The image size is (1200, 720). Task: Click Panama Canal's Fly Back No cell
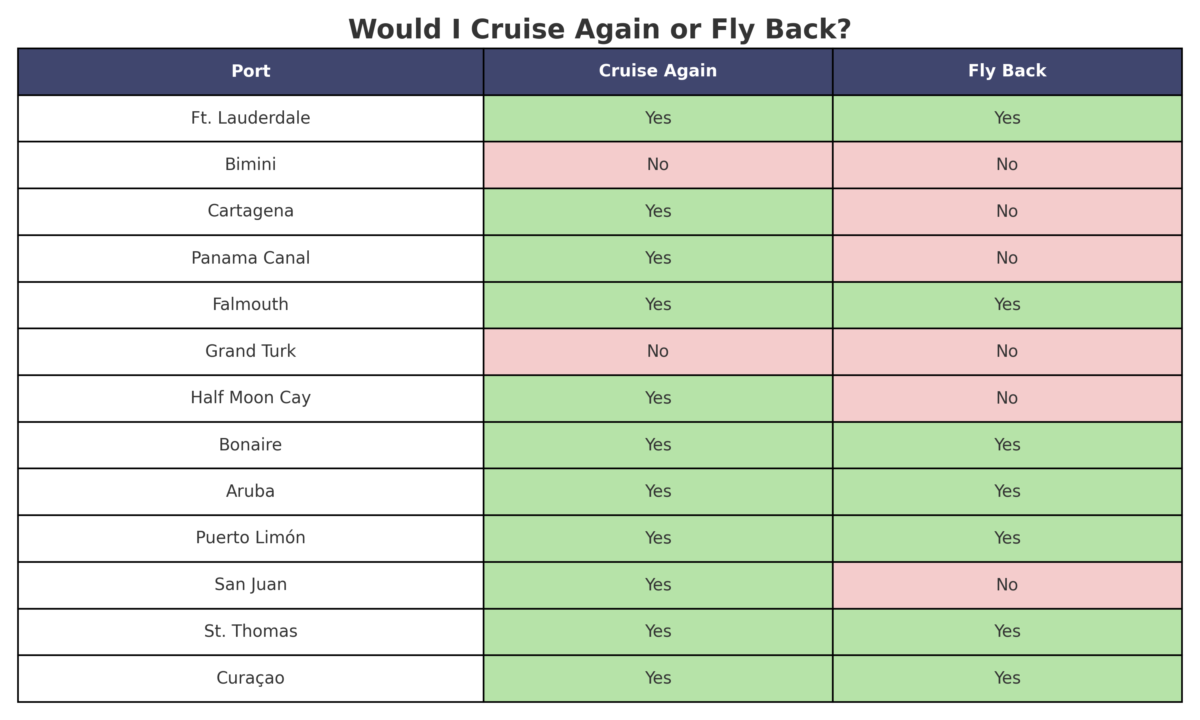click(1006, 258)
